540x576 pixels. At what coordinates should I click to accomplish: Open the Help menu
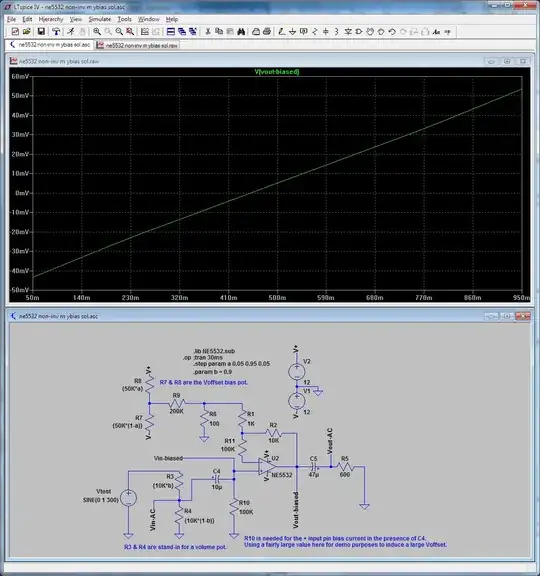point(172,19)
